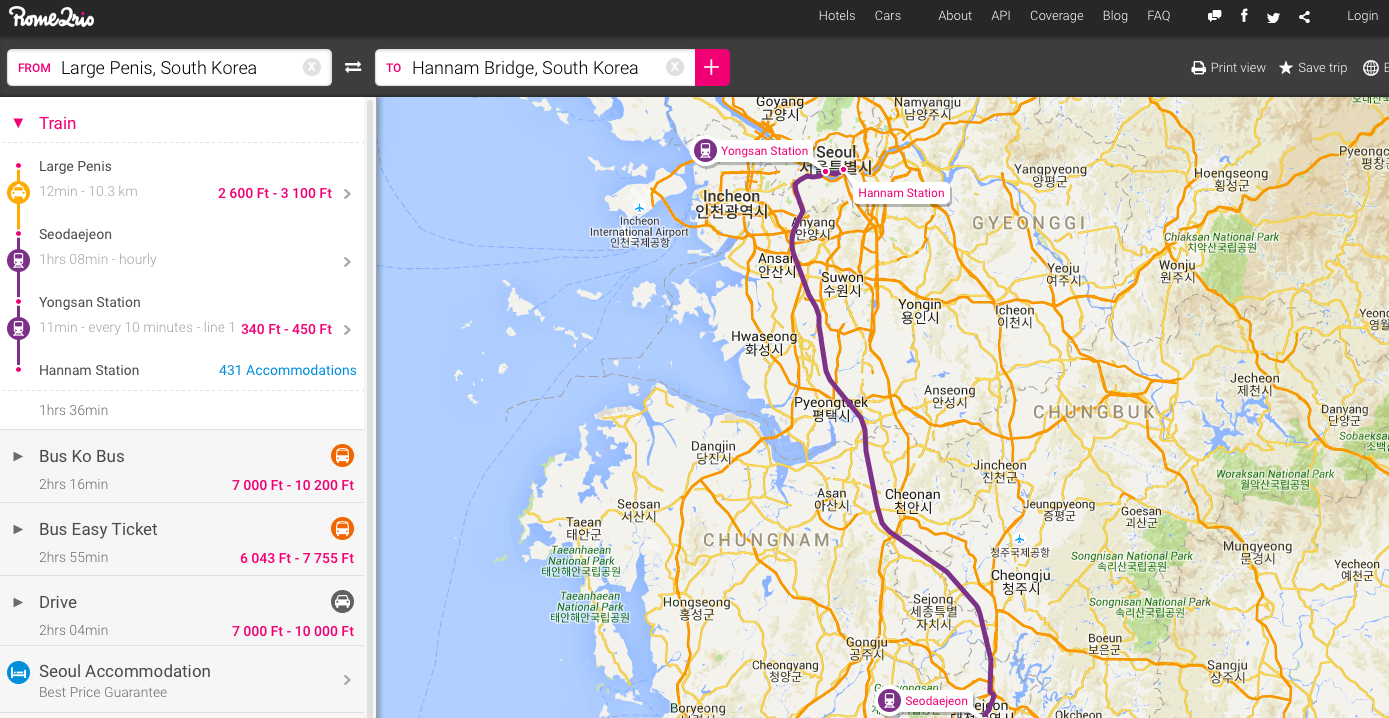Open the About page
Screen dimensions: 1389x718
[955, 16]
